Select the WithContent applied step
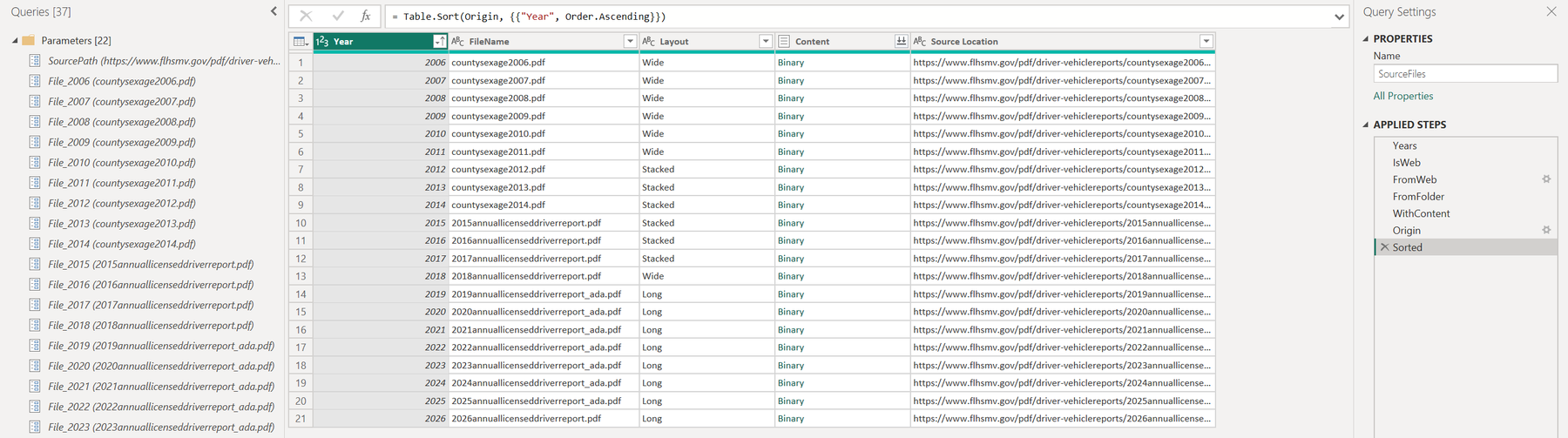The width and height of the screenshot is (1568, 438). pos(1466,213)
